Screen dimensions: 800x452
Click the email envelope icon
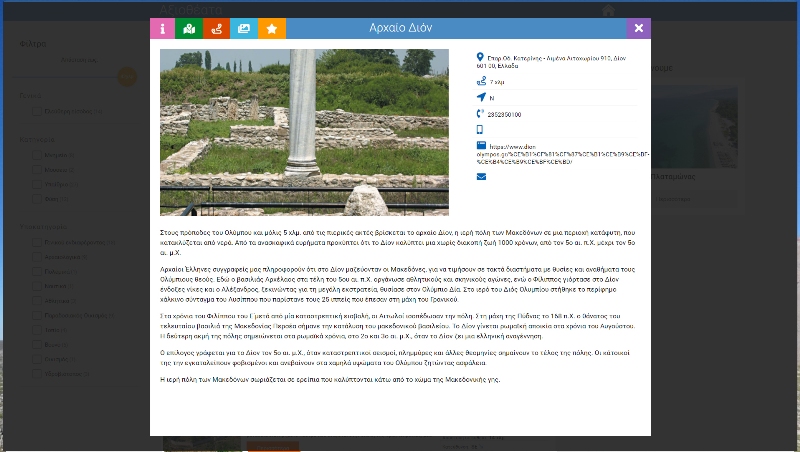481,177
